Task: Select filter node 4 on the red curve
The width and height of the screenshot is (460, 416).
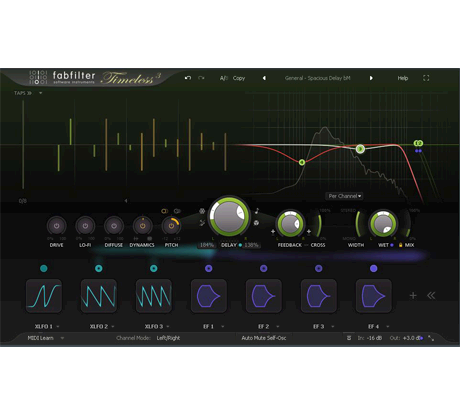Action: [x=302, y=162]
